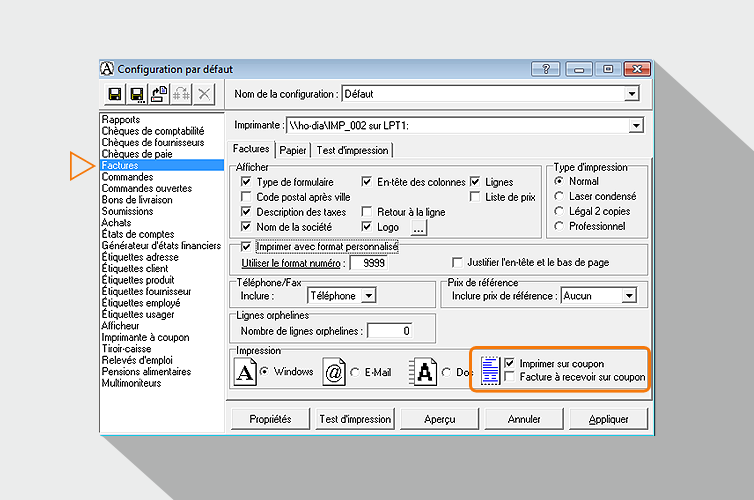This screenshot has width=754, height=500.
Task: Switch to the Papier tab
Action: pos(293,150)
